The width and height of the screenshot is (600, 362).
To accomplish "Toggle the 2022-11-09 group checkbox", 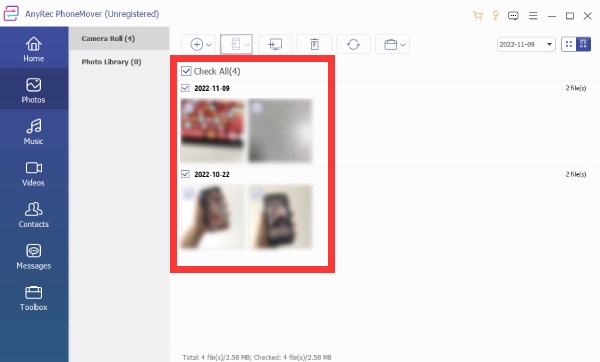I will tap(185, 88).
